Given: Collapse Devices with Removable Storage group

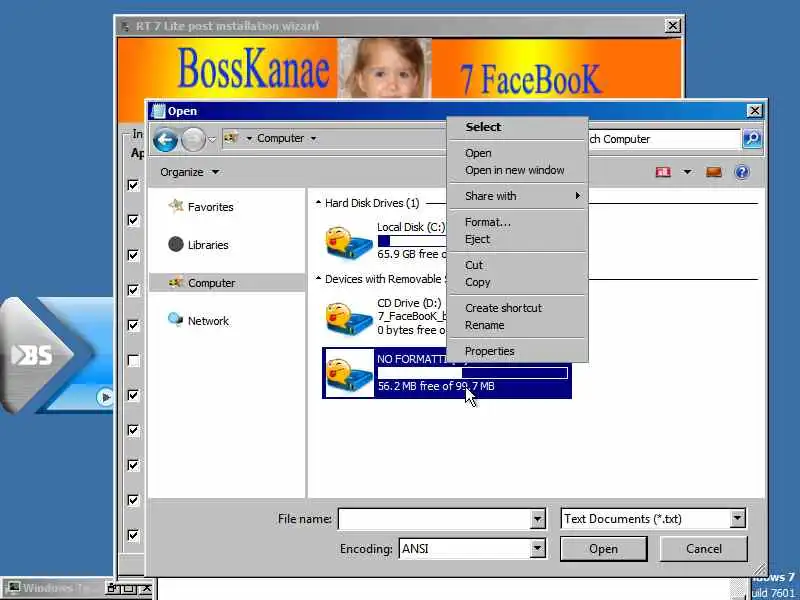Looking at the screenshot, I should (x=318, y=279).
